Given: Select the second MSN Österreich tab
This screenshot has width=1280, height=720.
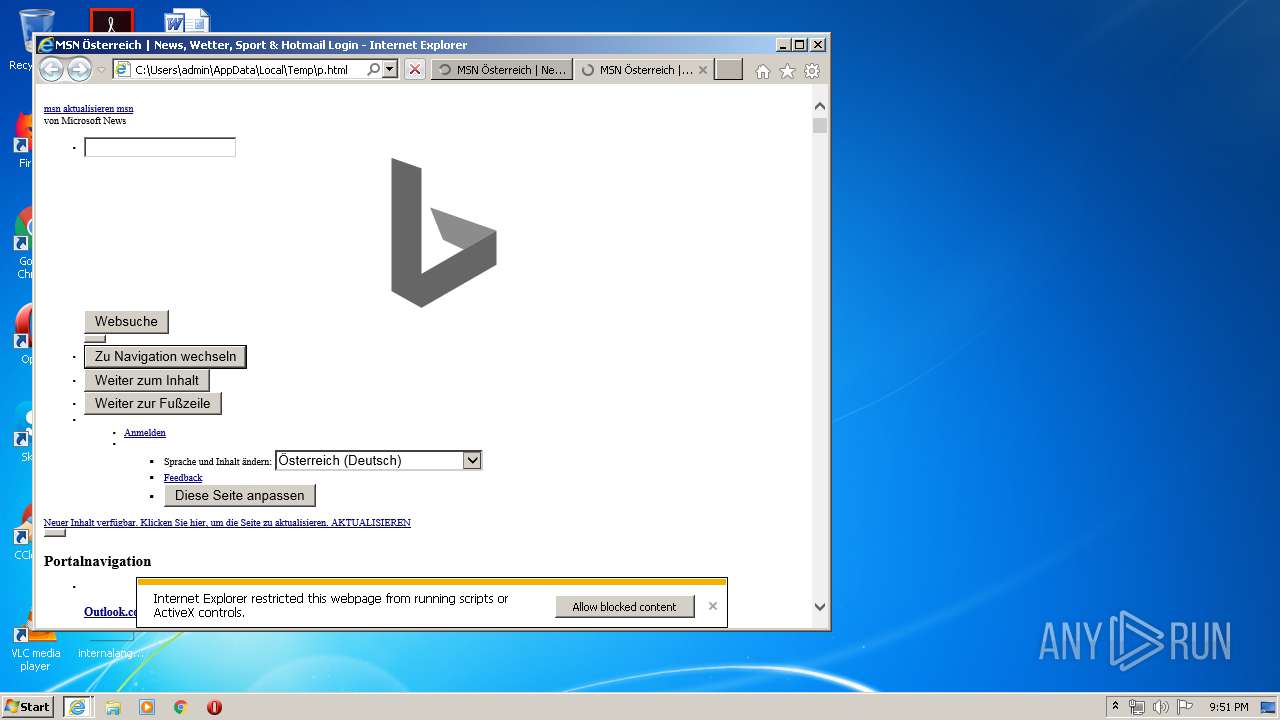Looking at the screenshot, I should [637, 70].
